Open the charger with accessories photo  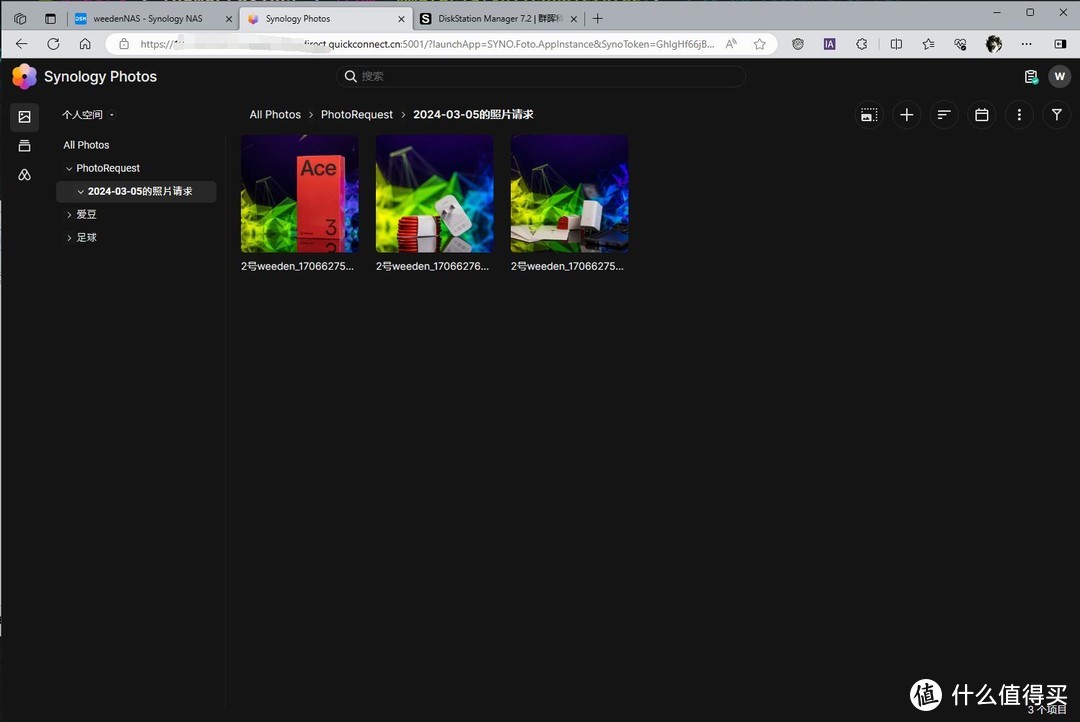(570, 194)
